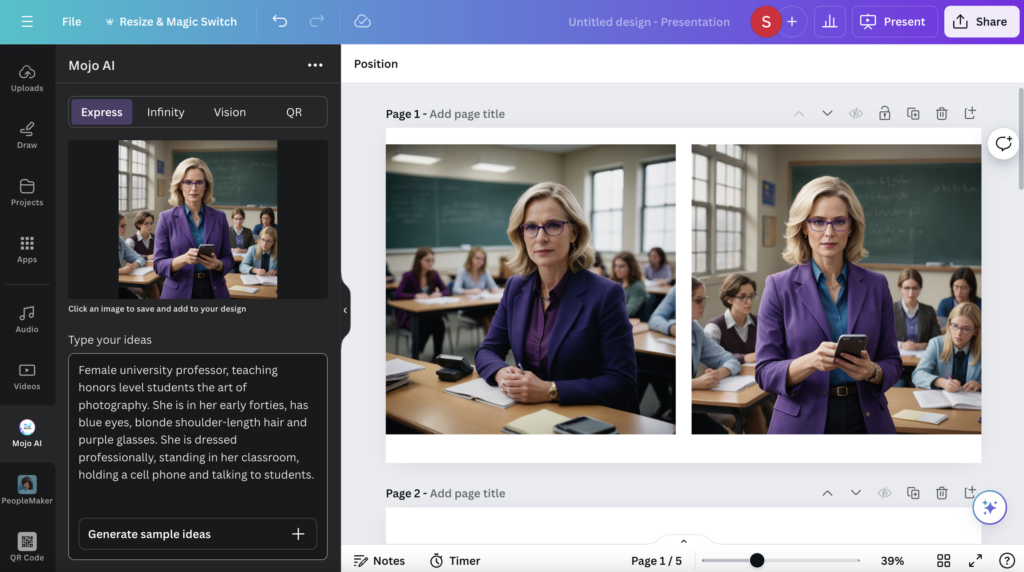The height and width of the screenshot is (572, 1024).
Task: Select the Draw tool
Action: click(27, 135)
